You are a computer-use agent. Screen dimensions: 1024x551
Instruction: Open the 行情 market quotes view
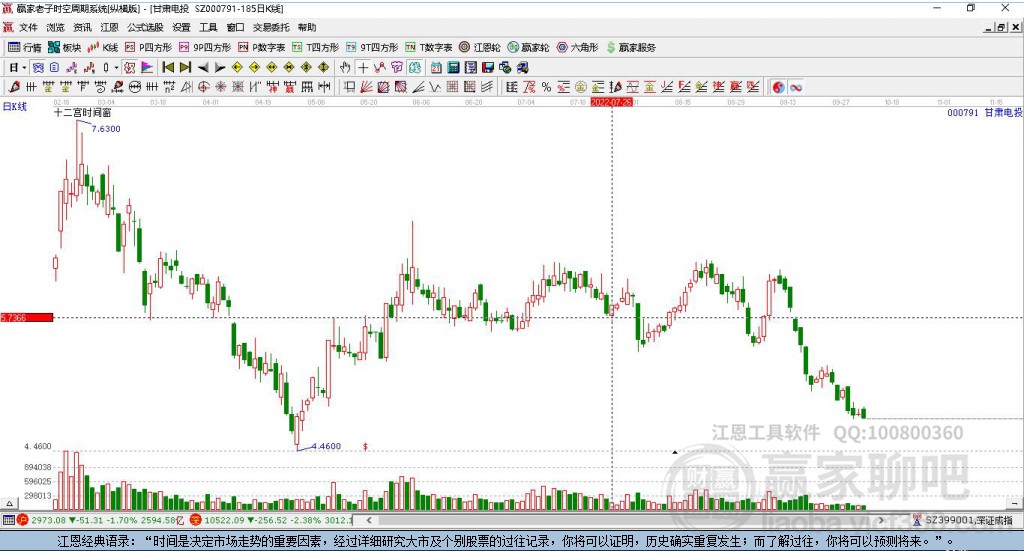pyautogui.click(x=24, y=48)
